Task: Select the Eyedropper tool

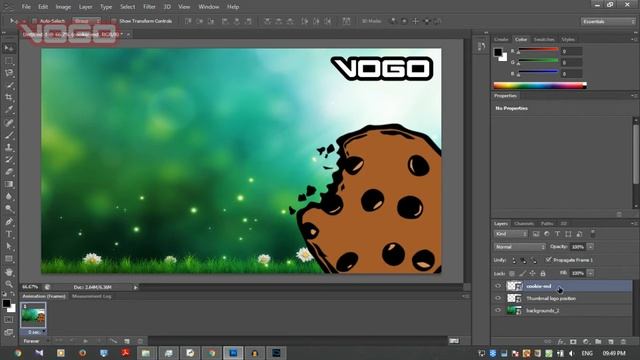Action: [9, 110]
